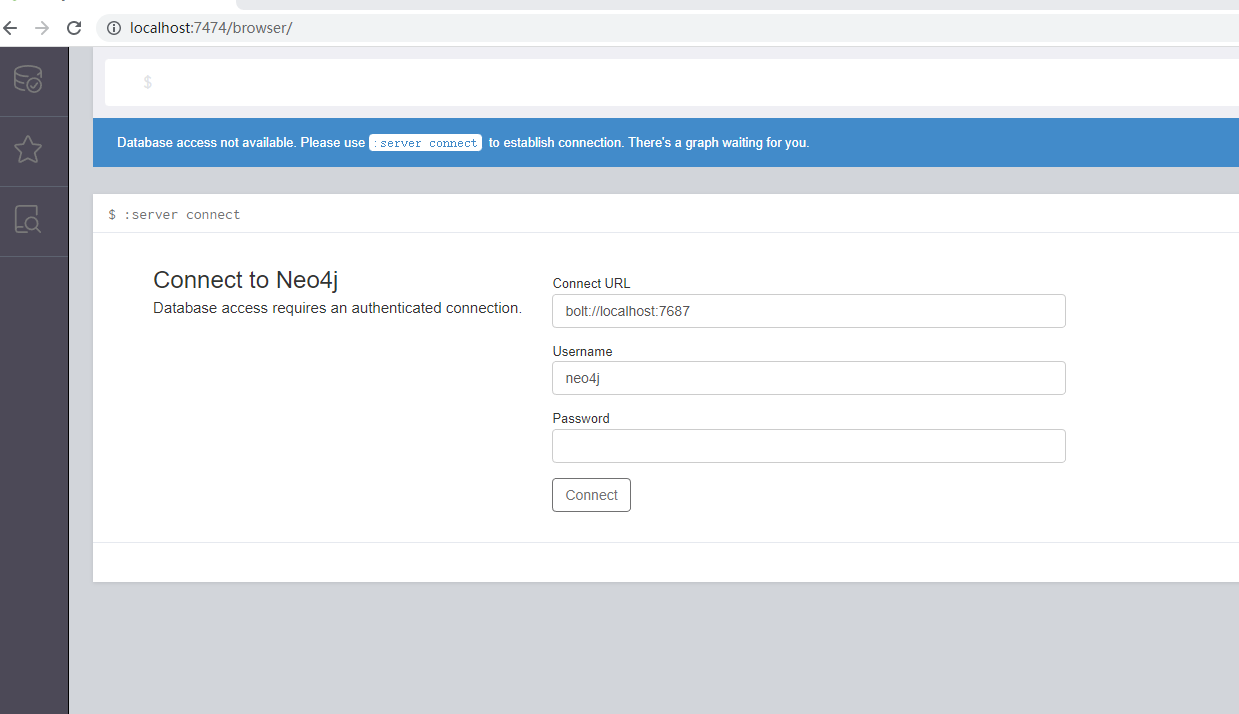Focus the editor command line with $ prompt
This screenshot has width=1239, height=714.
coord(400,82)
